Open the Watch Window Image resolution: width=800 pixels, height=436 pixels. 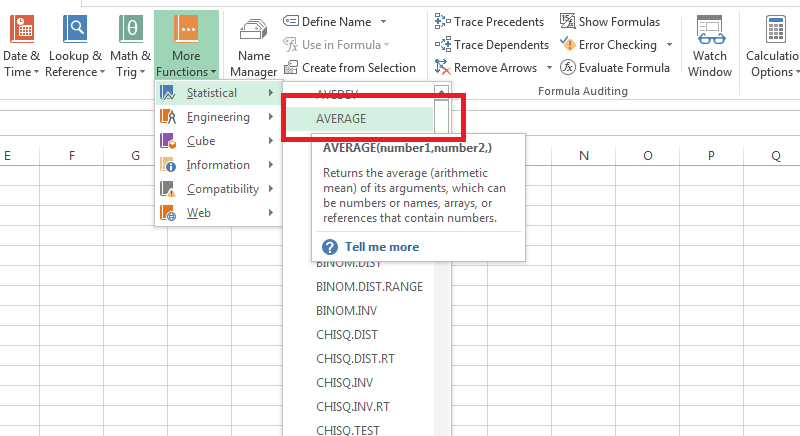pyautogui.click(x=710, y=46)
